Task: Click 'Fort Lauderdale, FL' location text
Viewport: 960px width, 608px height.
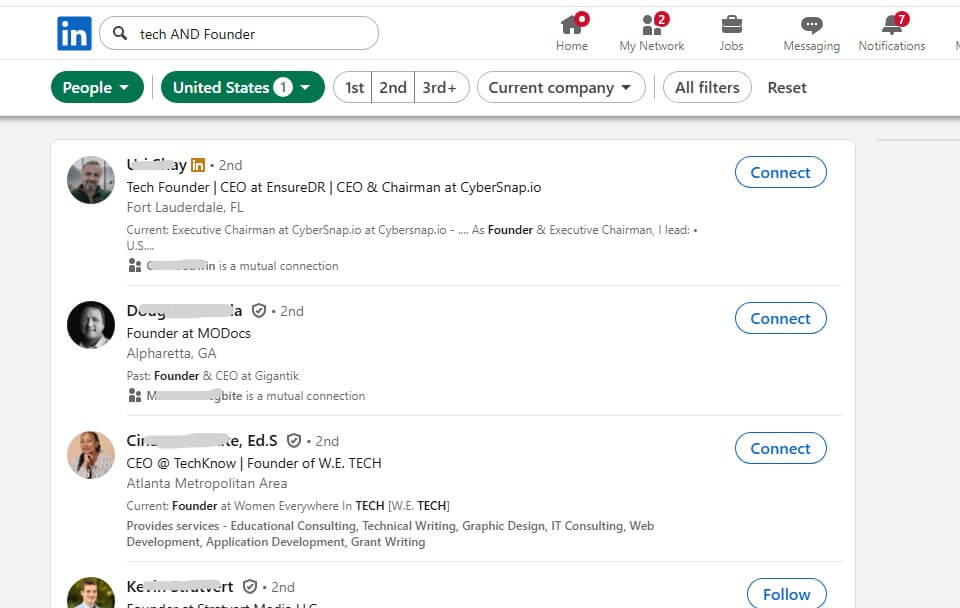Action: [x=185, y=207]
